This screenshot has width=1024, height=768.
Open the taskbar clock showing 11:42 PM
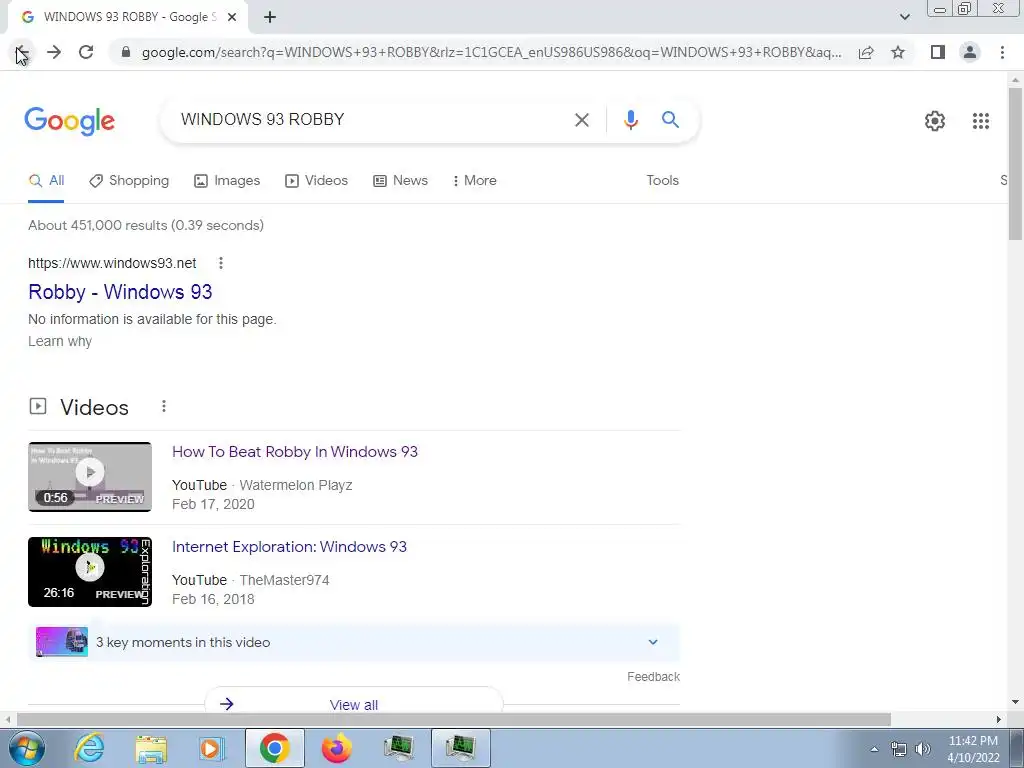pyautogui.click(x=973, y=749)
